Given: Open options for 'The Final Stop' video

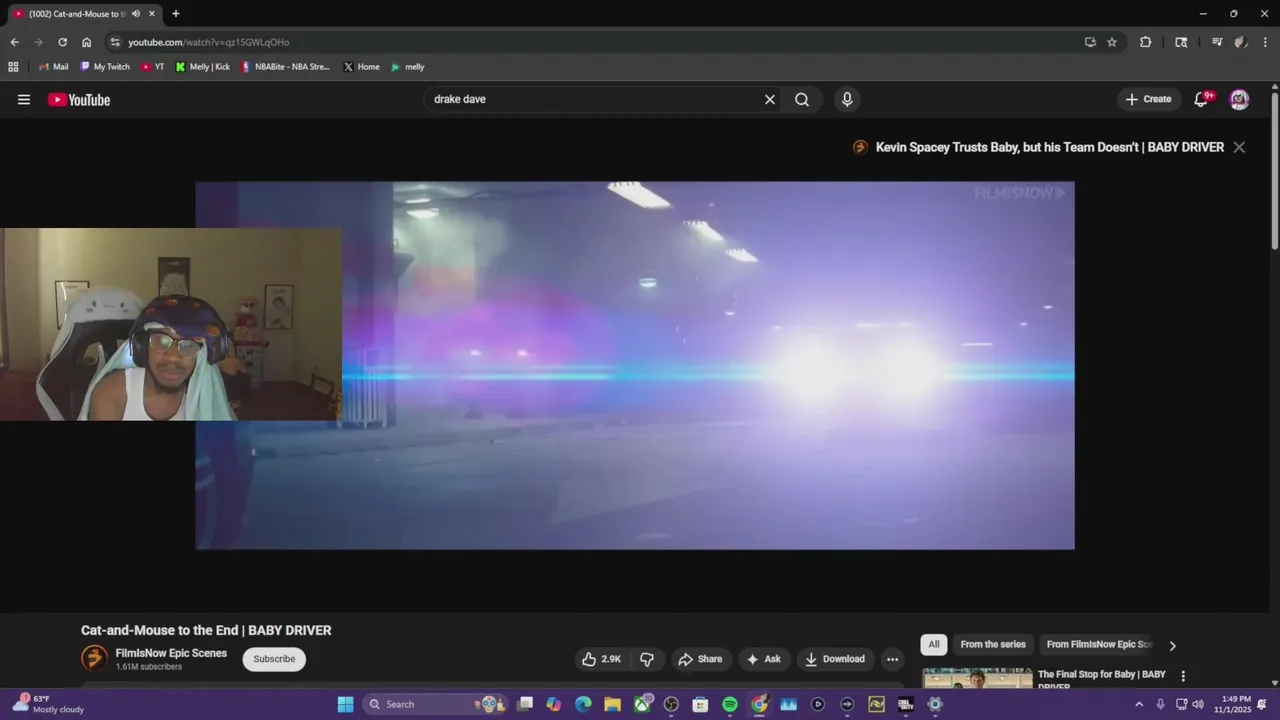Looking at the screenshot, I should pyautogui.click(x=1183, y=676).
